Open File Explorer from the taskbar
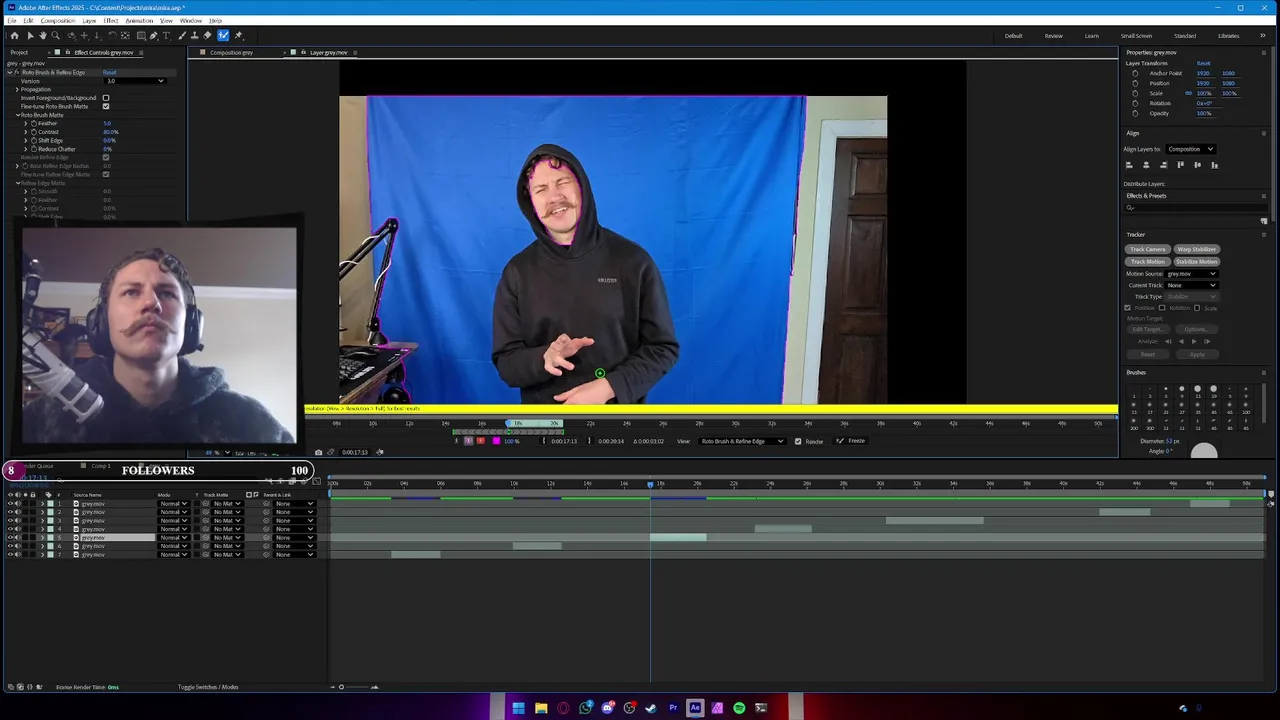The height and width of the screenshot is (720, 1280). tap(541, 708)
